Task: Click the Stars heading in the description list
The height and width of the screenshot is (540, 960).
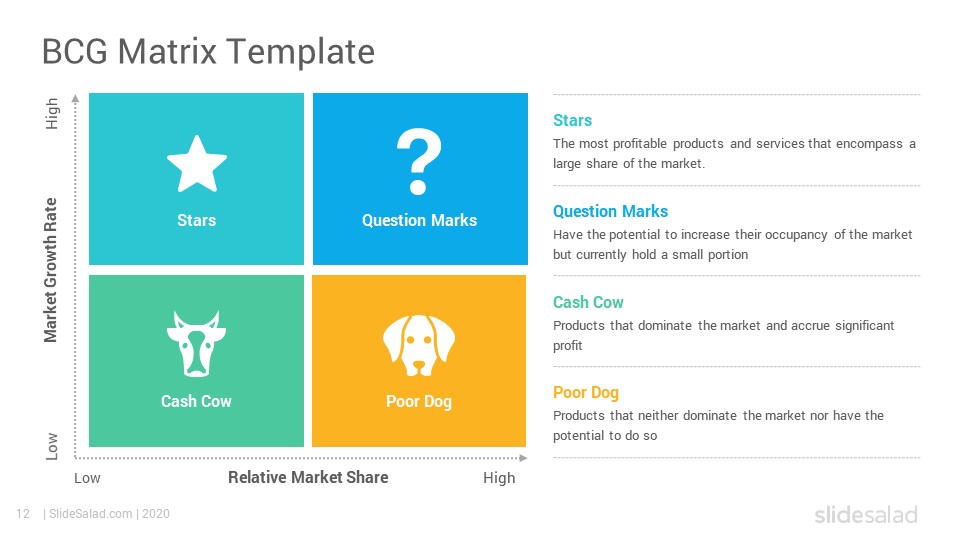Action: (572, 120)
